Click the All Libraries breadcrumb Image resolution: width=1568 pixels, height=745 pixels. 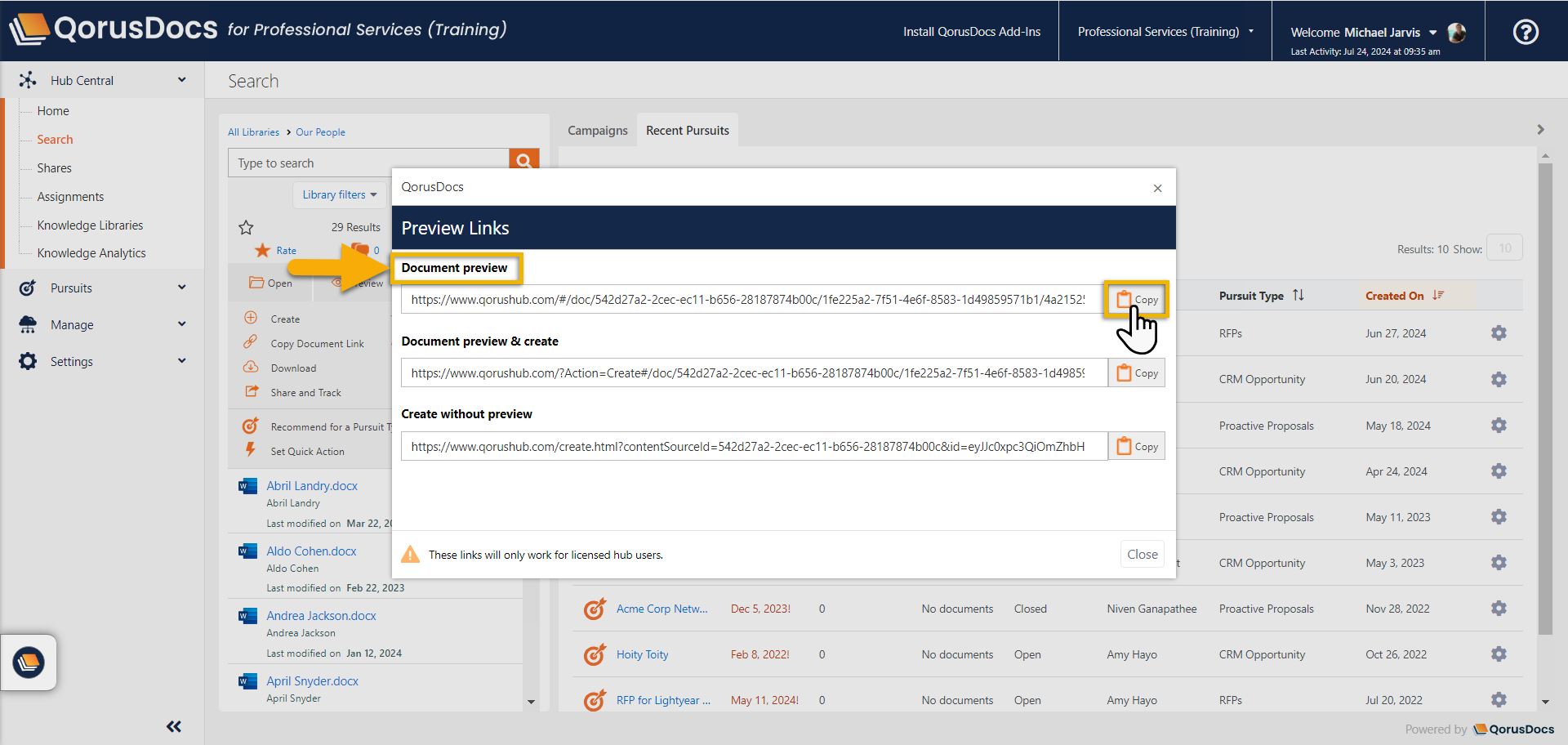pos(253,132)
